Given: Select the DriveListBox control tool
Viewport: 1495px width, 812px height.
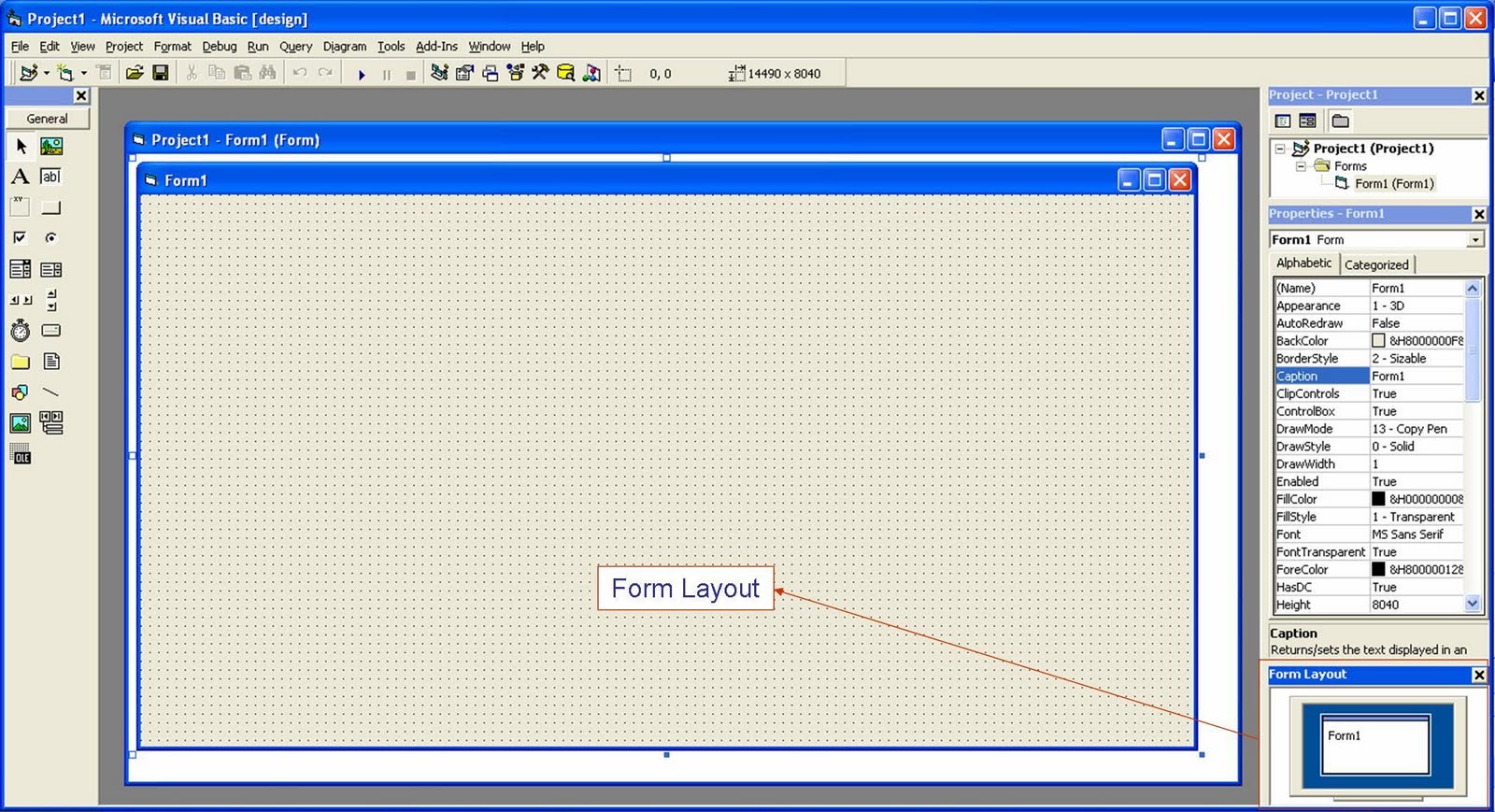Looking at the screenshot, I should point(51,331).
